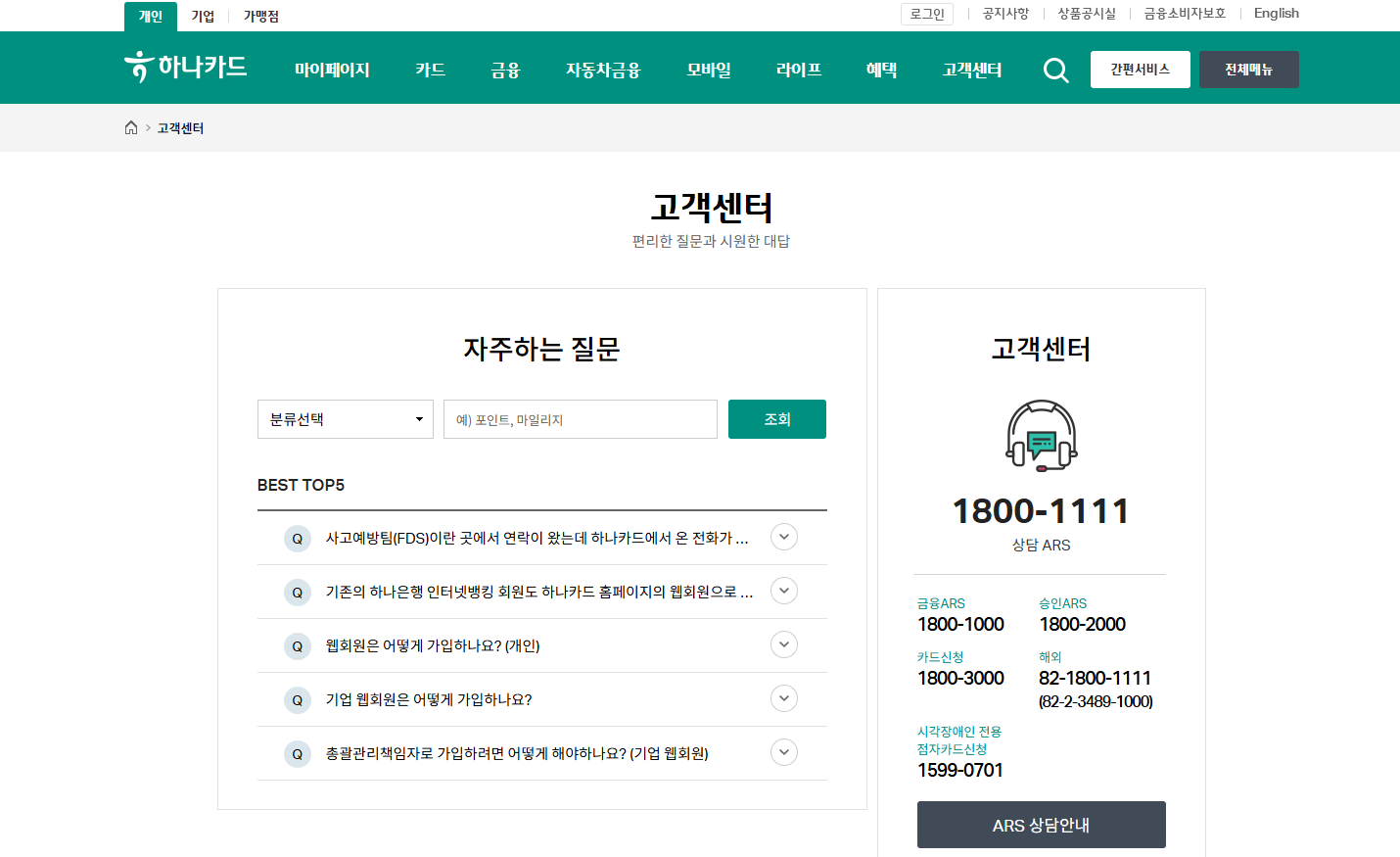Click the Q icon beside 사고예방팀 question
Image resolution: width=1400 pixels, height=857 pixels.
point(298,539)
